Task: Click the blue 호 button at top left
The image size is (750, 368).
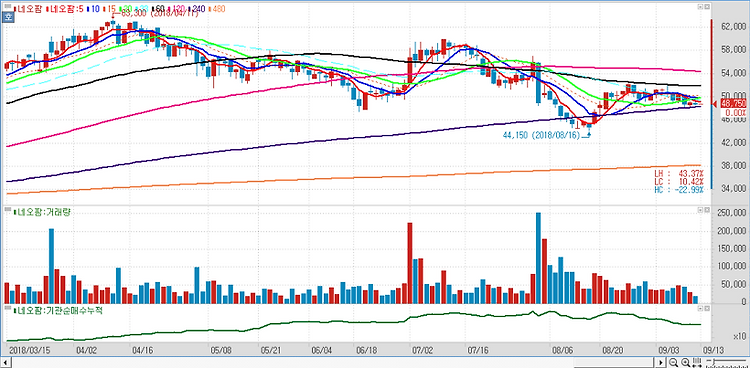Action: (8, 18)
